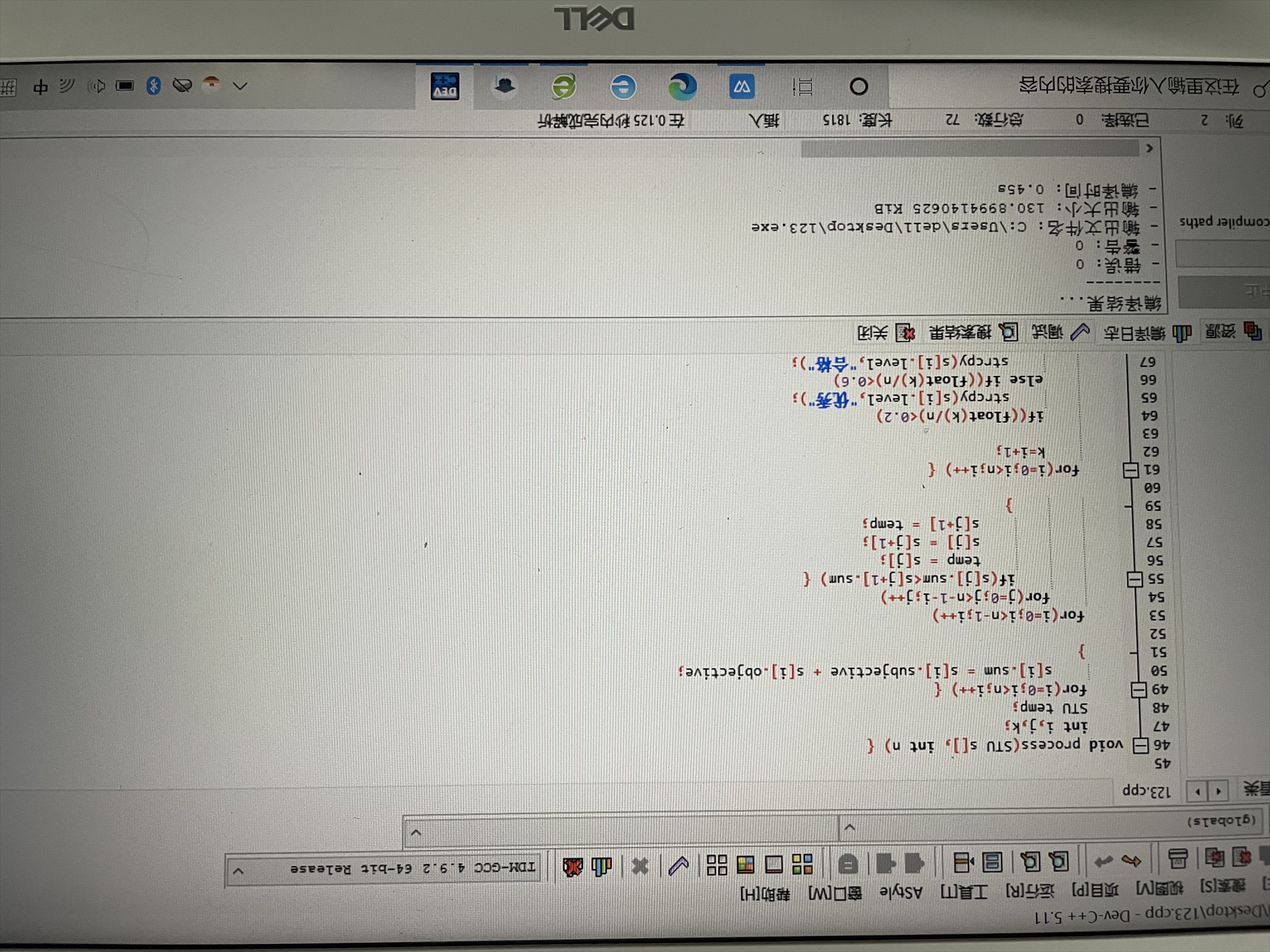Click the Rebuild All four-squares outline icon
Viewport: 1270px width, 952px height.
tap(717, 865)
